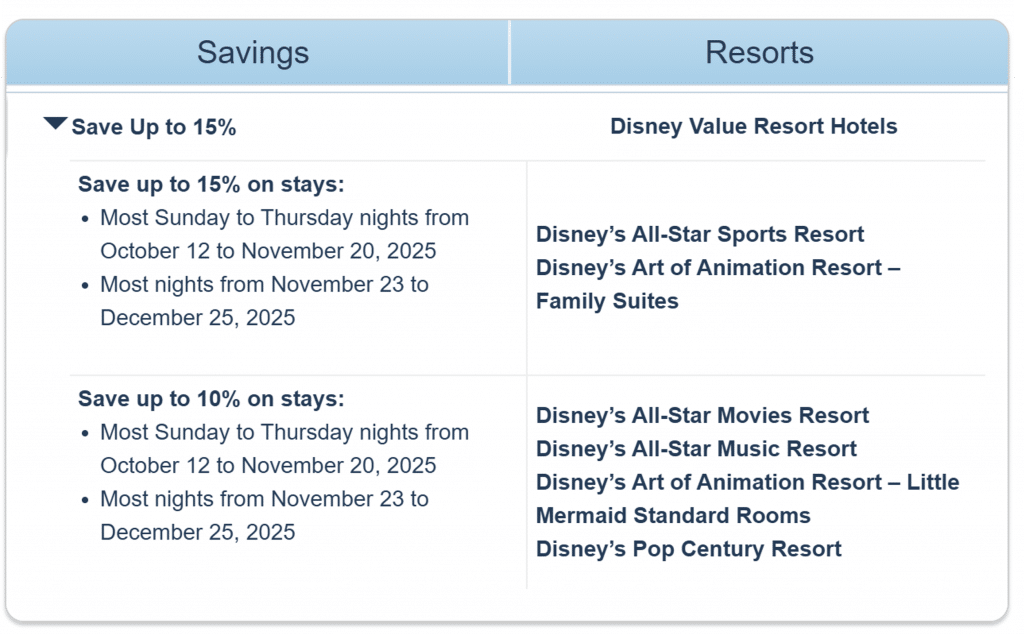Open Disney's Pop Century Resort link
This screenshot has width=1024, height=636.
pos(688,549)
